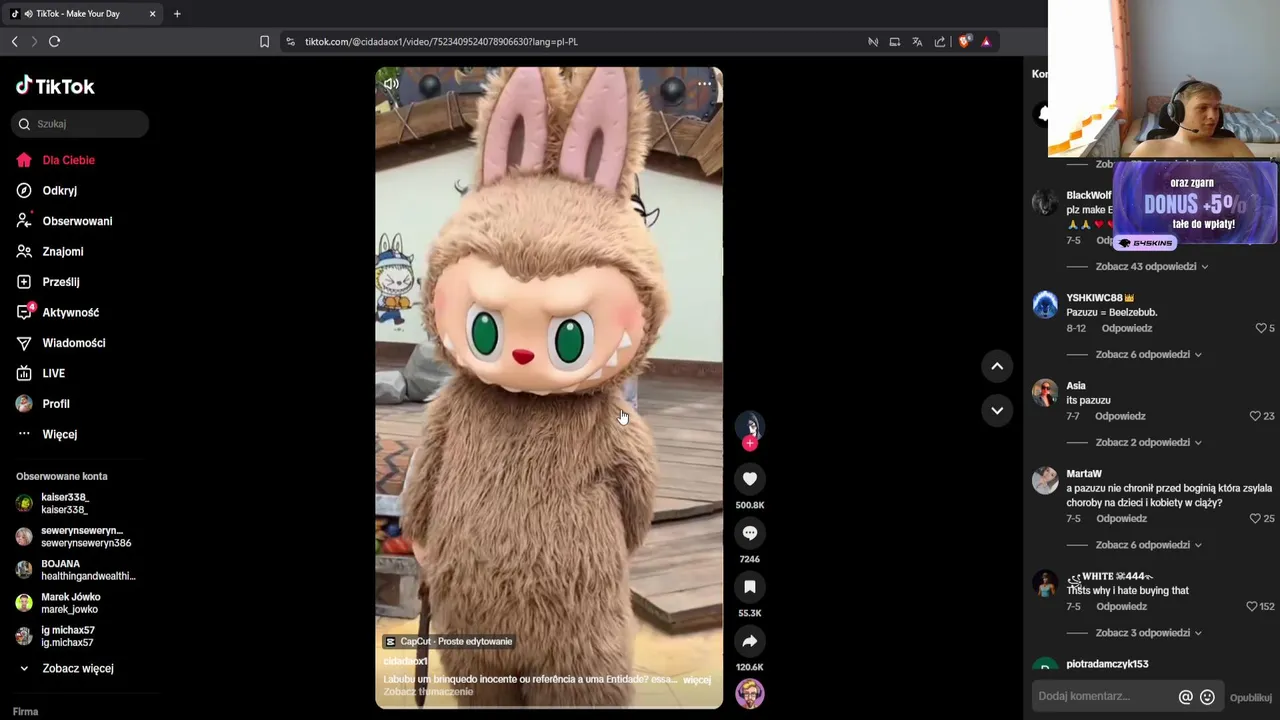The image size is (1280, 720).
Task: Expand replies under MartaW's comment
Action: (1148, 545)
